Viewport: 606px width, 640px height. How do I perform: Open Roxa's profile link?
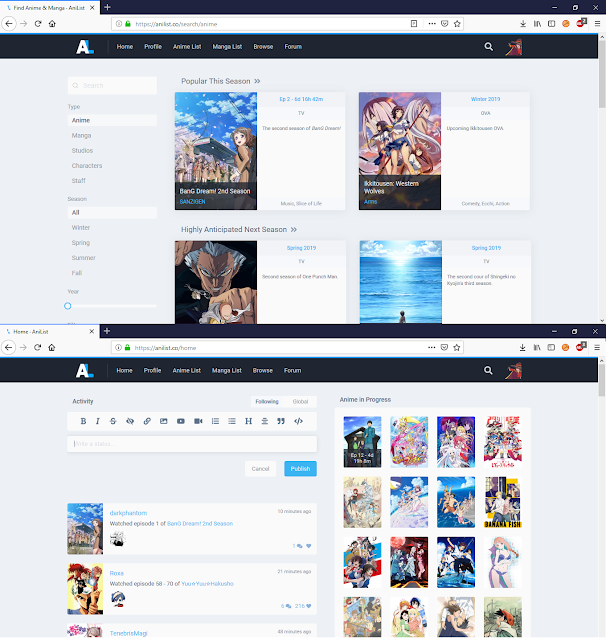[116, 573]
